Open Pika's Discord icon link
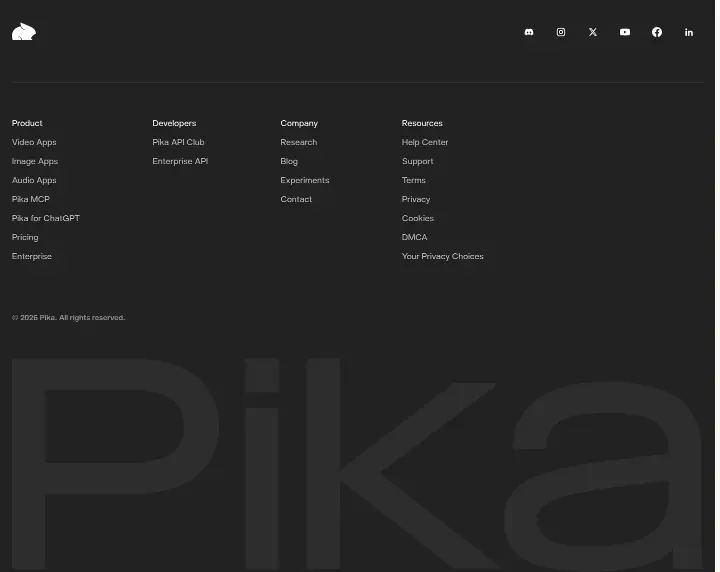Image resolution: width=720 pixels, height=572 pixels. pyautogui.click(x=529, y=32)
